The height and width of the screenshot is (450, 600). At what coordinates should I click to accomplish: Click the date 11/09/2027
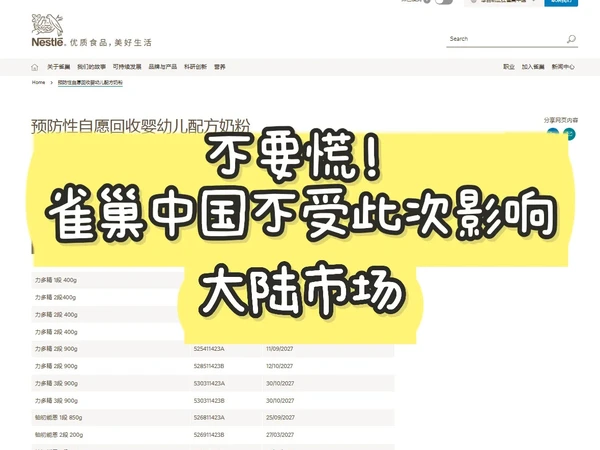[x=280, y=349]
